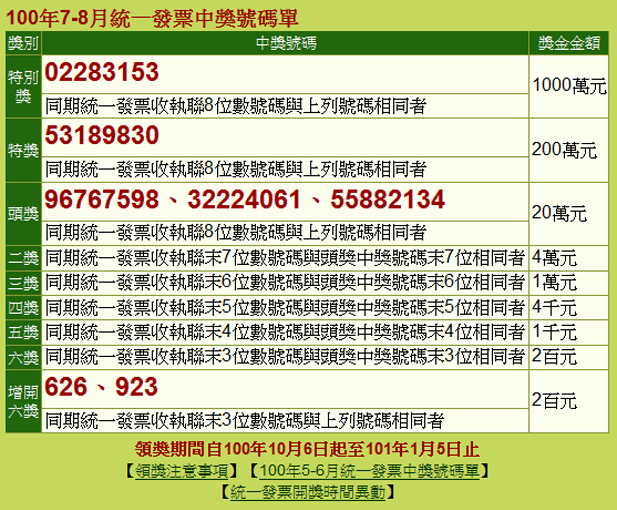Click the 4千元 prize amount
This screenshot has height=510, width=617.
554,307
